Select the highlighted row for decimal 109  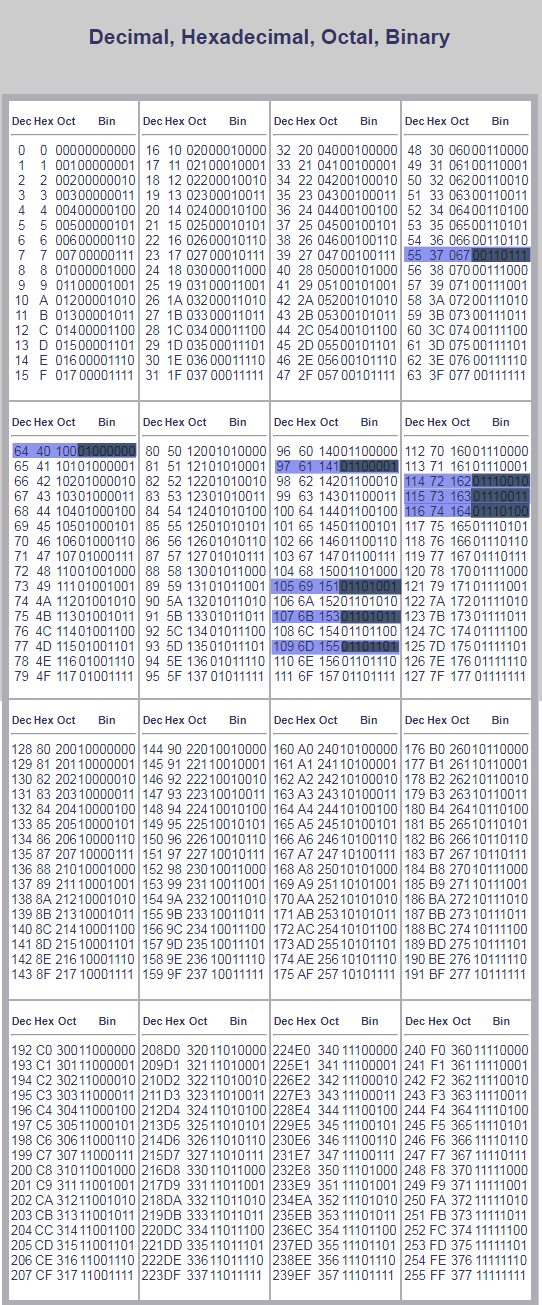[x=336, y=646]
